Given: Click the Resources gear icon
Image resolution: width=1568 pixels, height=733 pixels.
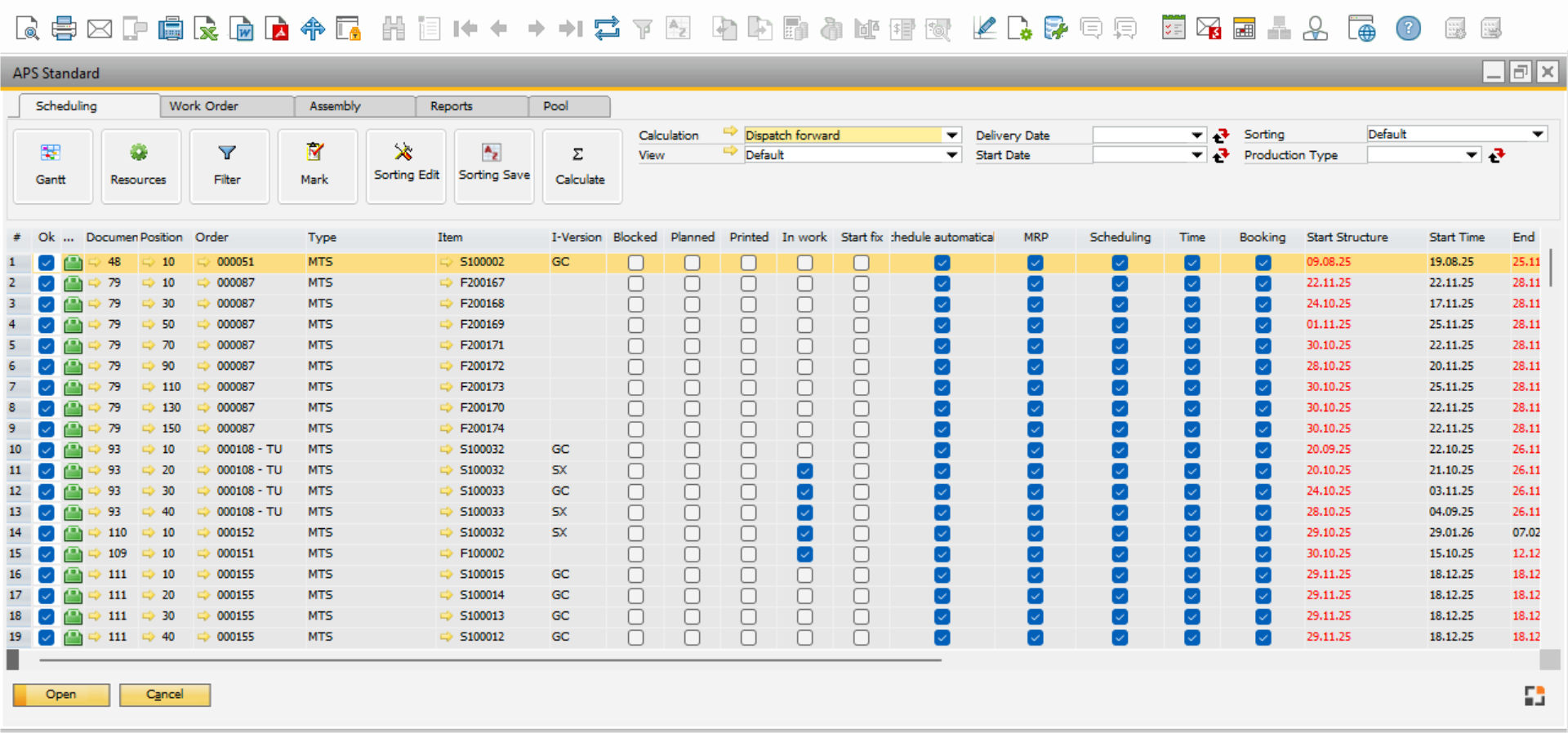Looking at the screenshot, I should [x=139, y=153].
